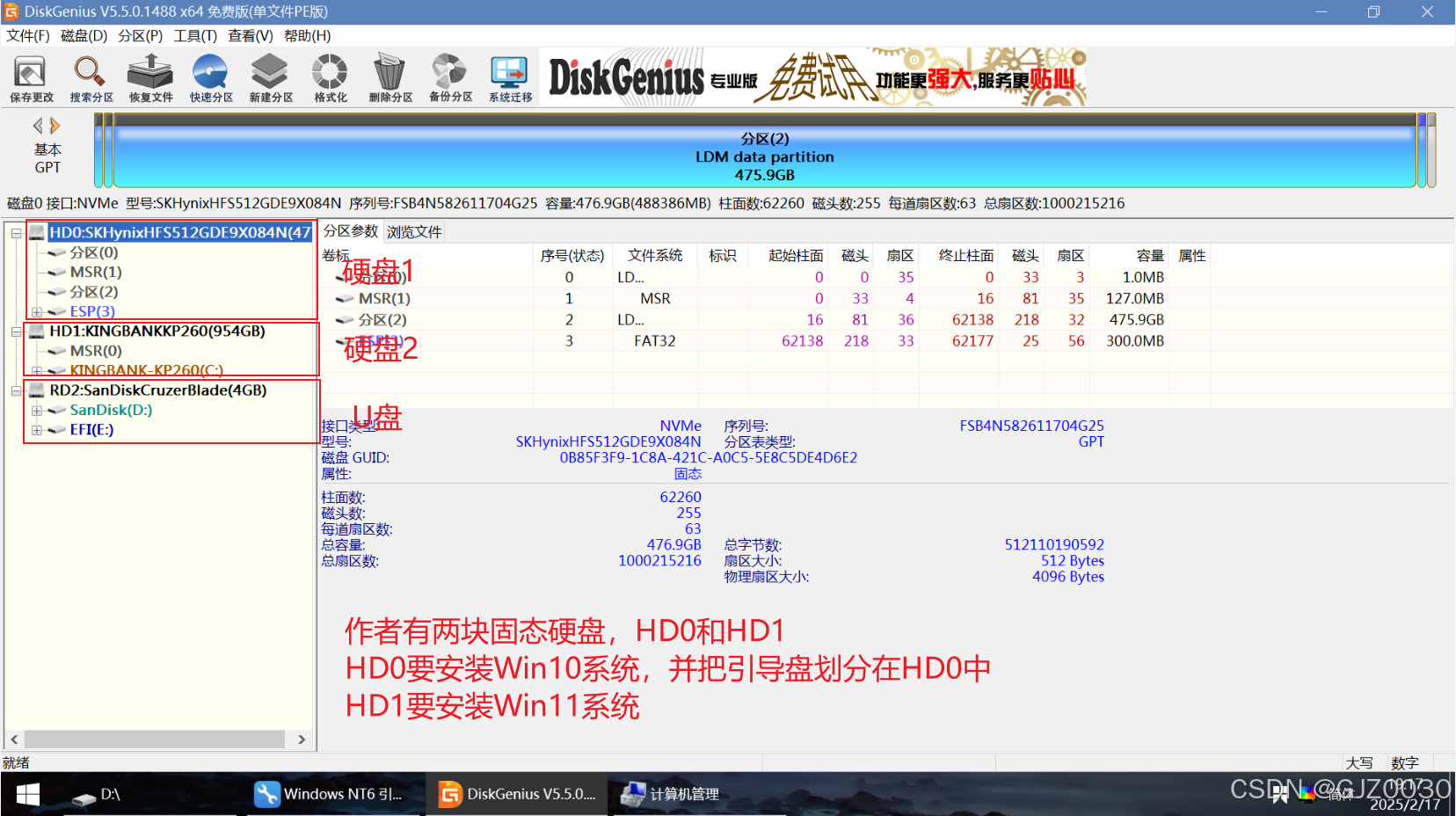Expand the ESP(3) partition node
The image size is (1456, 816).
[x=36, y=312]
